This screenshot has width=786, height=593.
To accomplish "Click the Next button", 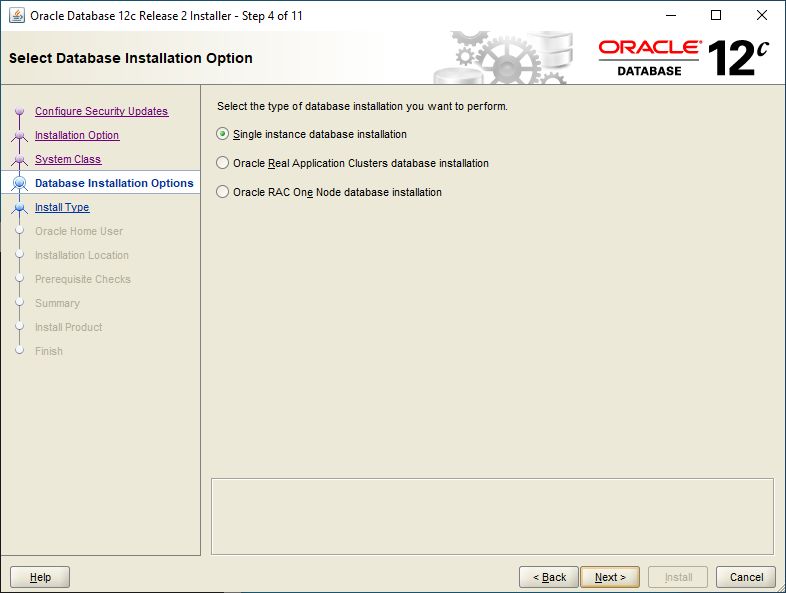I will coord(610,577).
